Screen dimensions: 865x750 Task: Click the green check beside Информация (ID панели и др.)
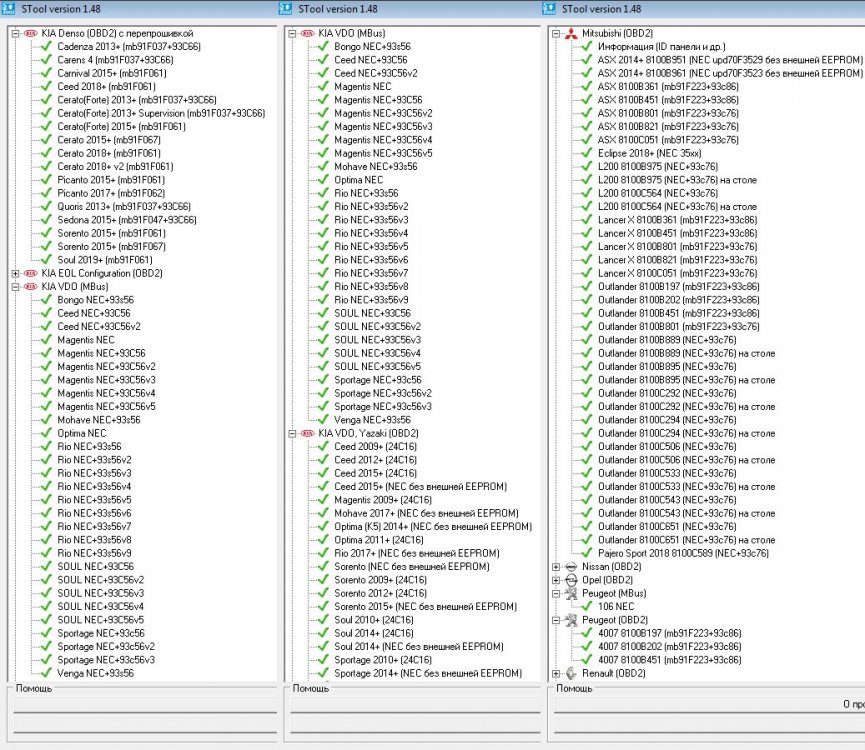coord(588,46)
